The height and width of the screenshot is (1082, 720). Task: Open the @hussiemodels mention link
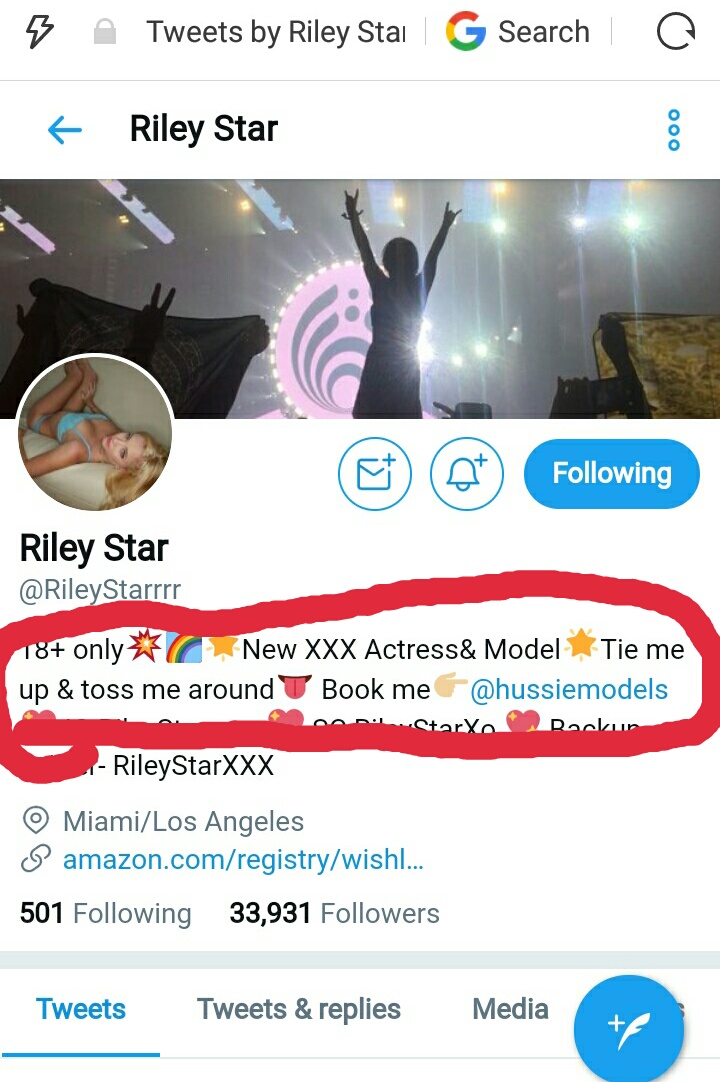(x=569, y=689)
